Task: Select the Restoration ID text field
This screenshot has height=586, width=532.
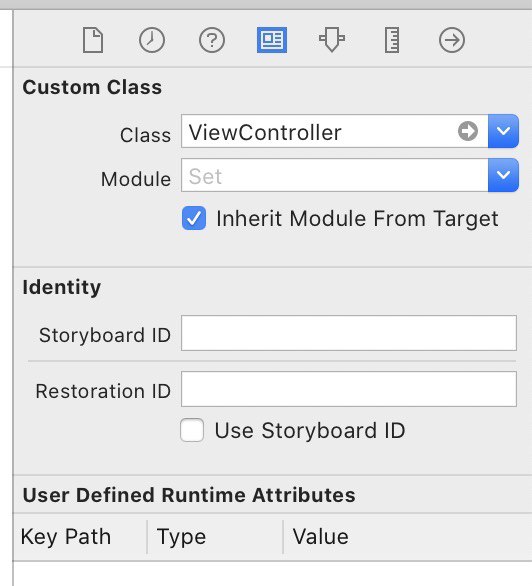Action: pyautogui.click(x=349, y=389)
